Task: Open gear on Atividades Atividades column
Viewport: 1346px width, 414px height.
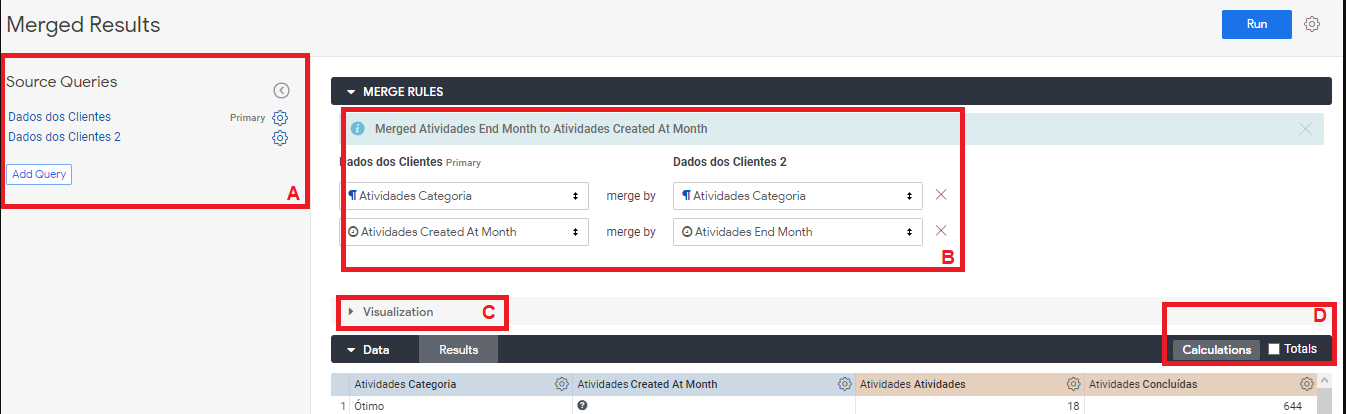Action: [1073, 384]
